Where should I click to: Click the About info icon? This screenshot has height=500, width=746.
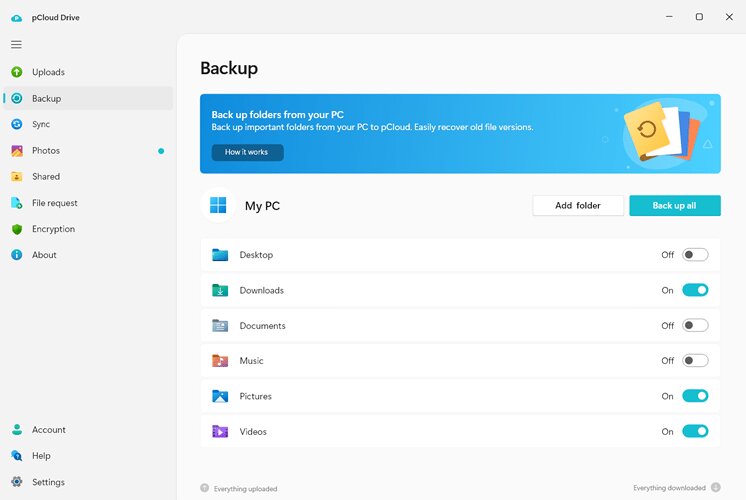tap(17, 255)
